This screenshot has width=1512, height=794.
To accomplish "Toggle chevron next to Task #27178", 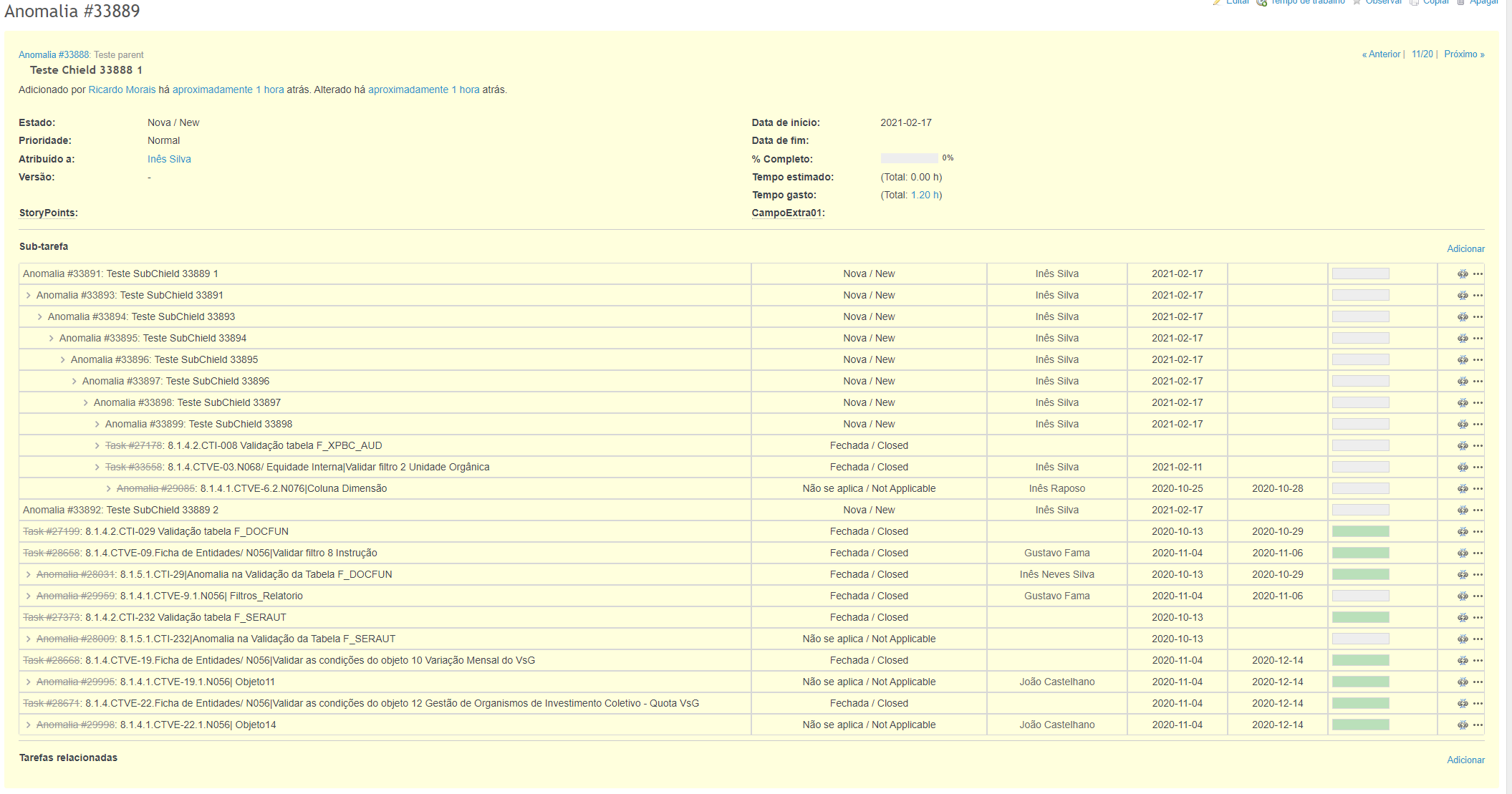I will (x=97, y=445).
